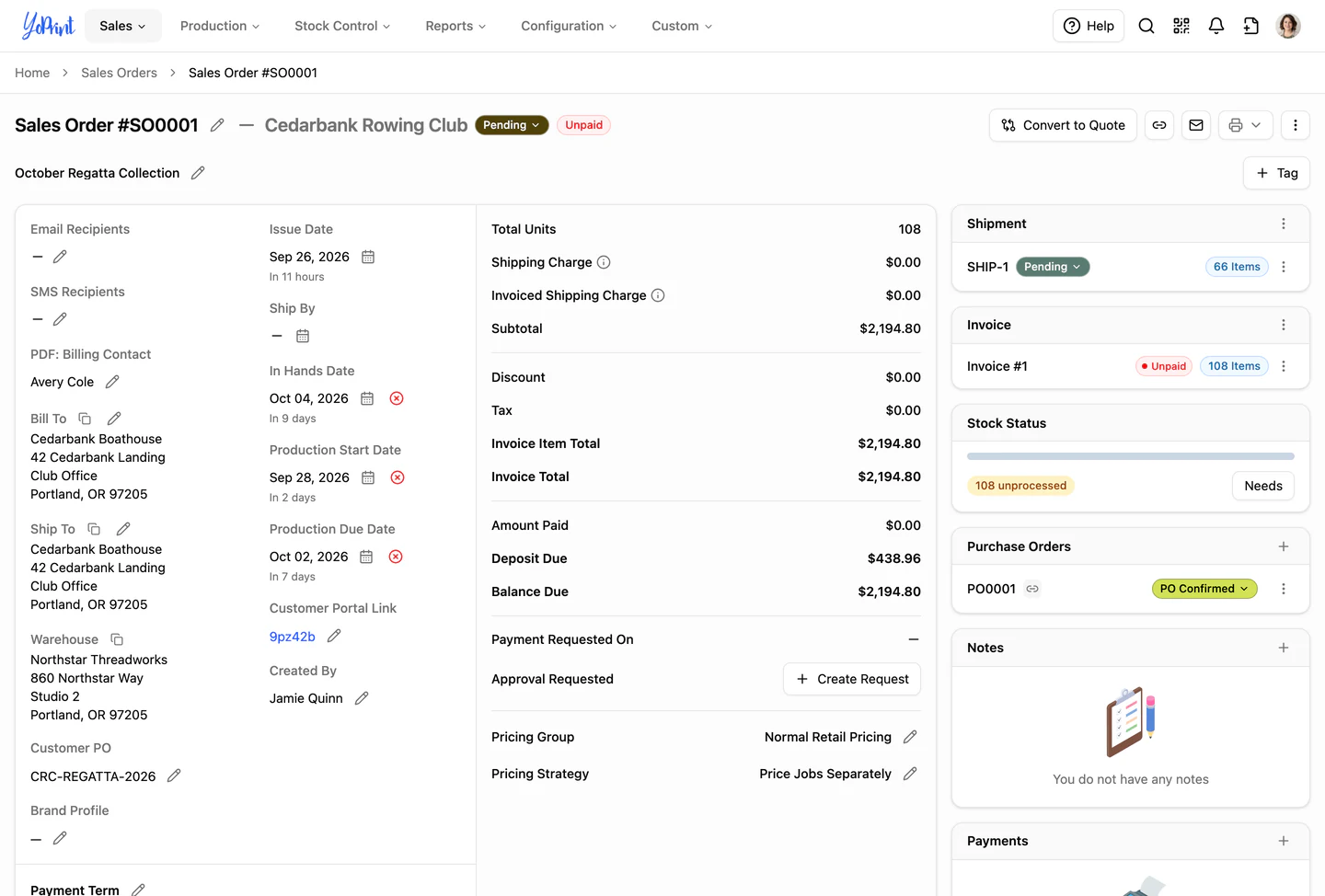Viewport: 1325px width, 896px height.
Task: Clear the Production Start Date
Action: click(397, 477)
